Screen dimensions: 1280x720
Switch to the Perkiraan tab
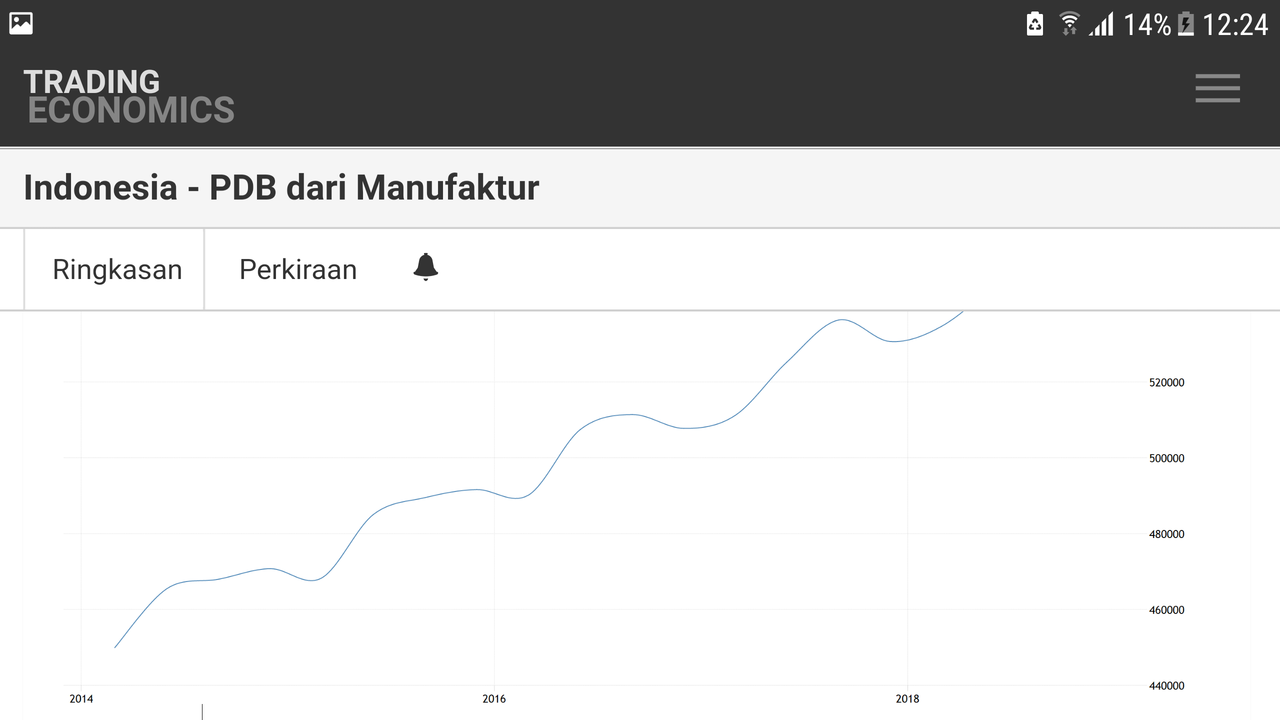[x=298, y=270]
